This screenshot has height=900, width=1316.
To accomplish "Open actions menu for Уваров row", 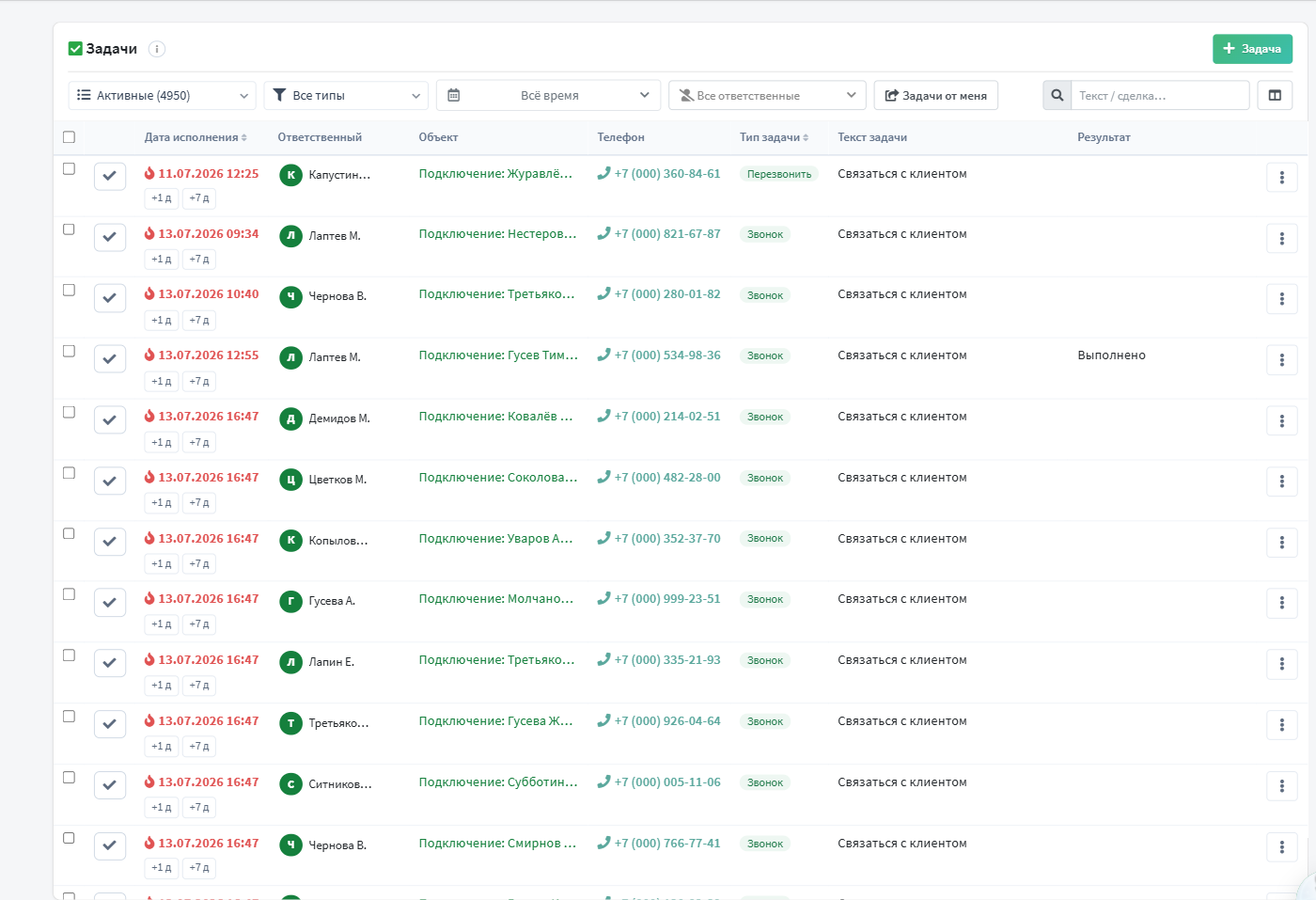I will 1282,542.
